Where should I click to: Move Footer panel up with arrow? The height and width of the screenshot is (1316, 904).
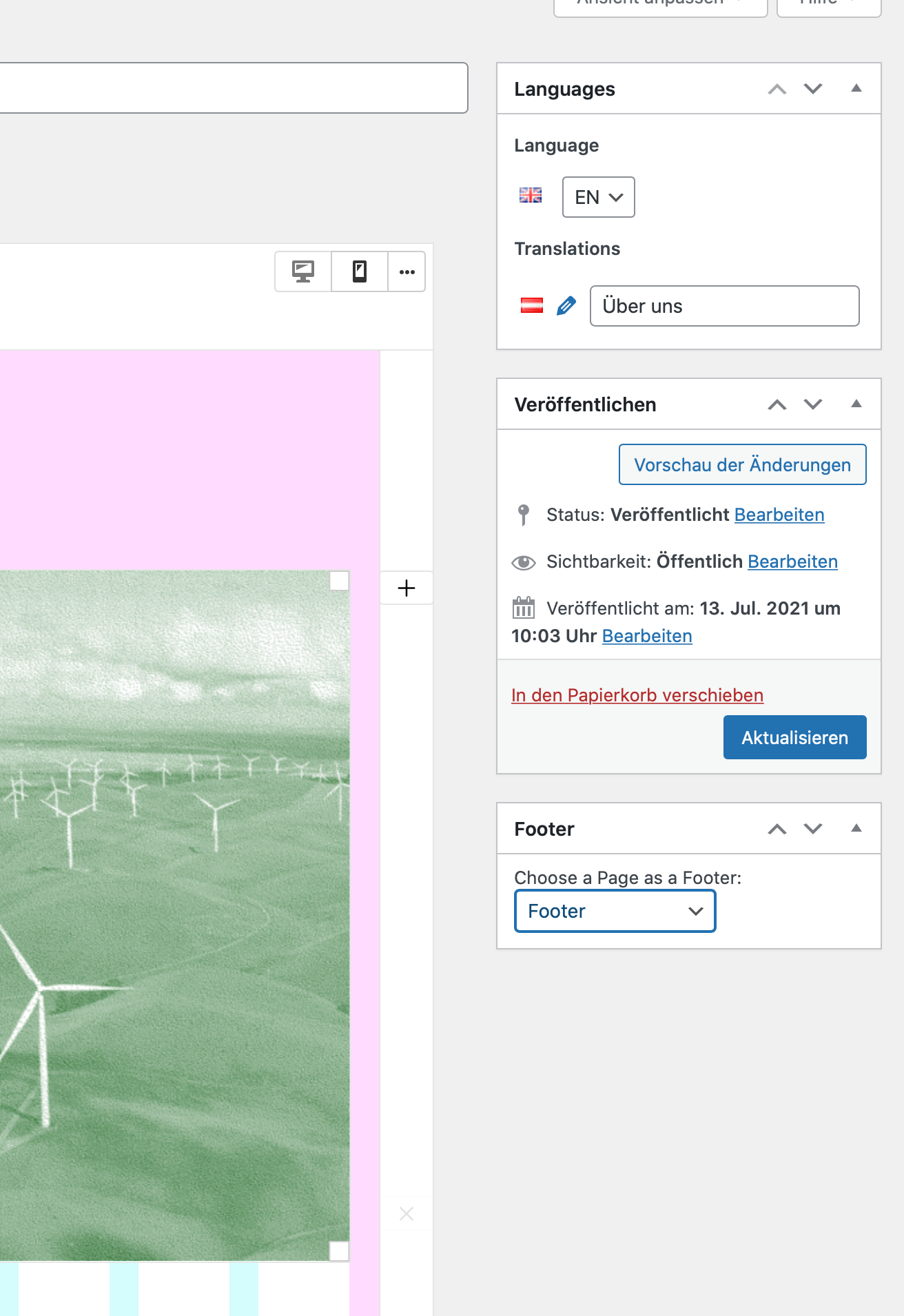[x=777, y=829]
